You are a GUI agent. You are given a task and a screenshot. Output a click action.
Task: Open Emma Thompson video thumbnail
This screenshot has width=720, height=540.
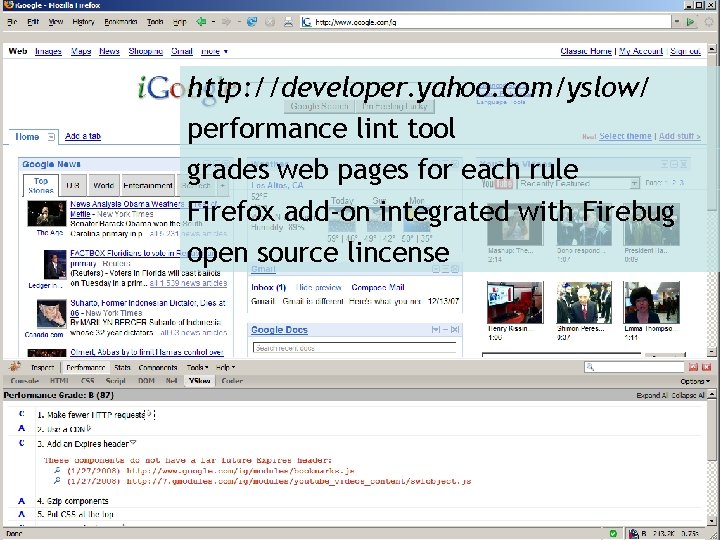[x=652, y=302]
